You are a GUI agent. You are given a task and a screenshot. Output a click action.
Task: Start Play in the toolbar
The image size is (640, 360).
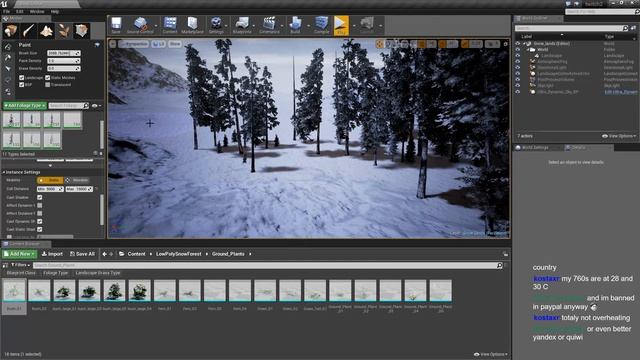341,25
